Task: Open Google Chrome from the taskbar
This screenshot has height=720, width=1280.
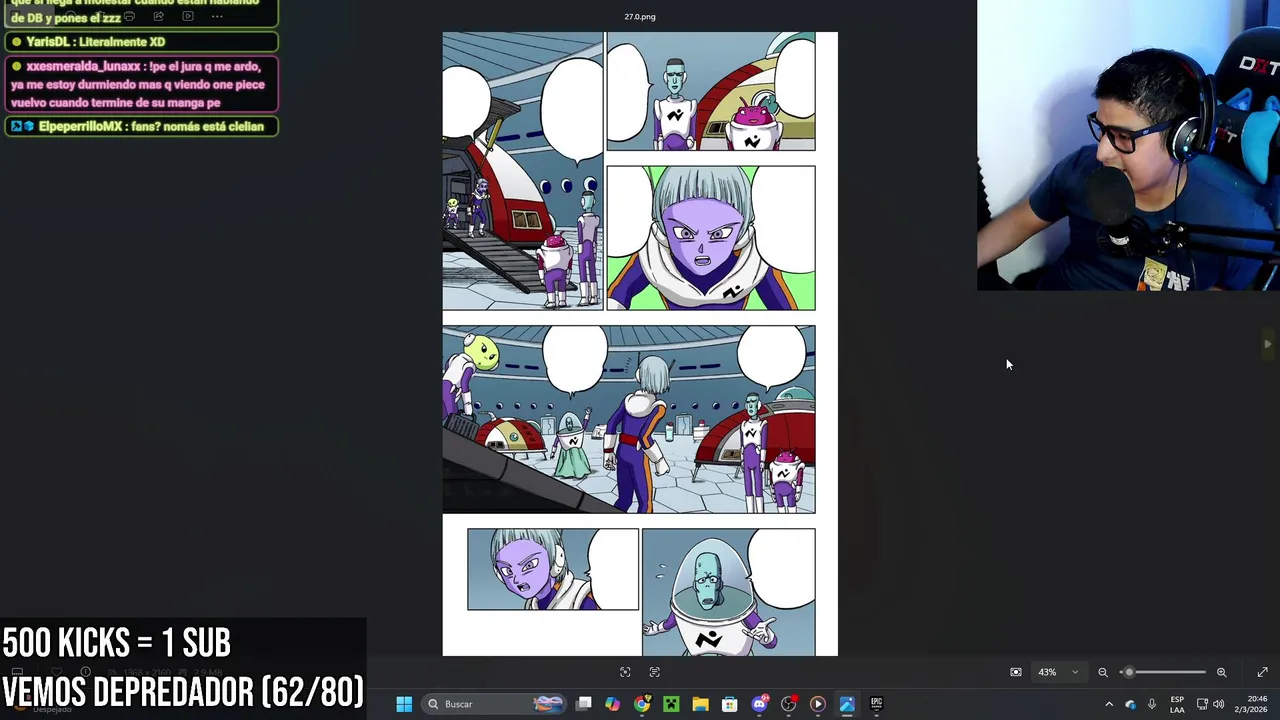Action: pyautogui.click(x=641, y=704)
